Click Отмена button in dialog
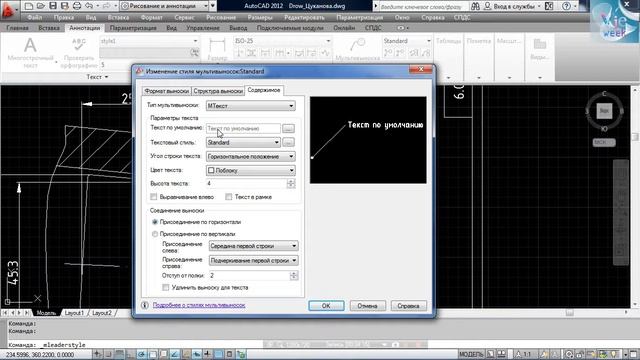Screen dimensions: 640x360 pyautogui.click(x=367, y=306)
